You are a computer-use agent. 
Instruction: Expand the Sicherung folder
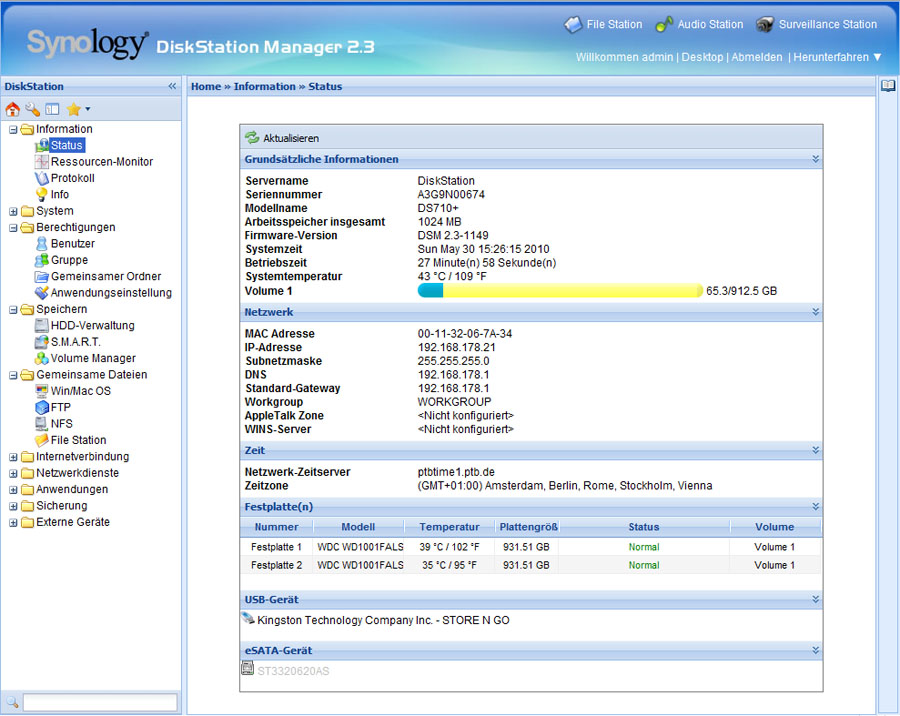13,506
